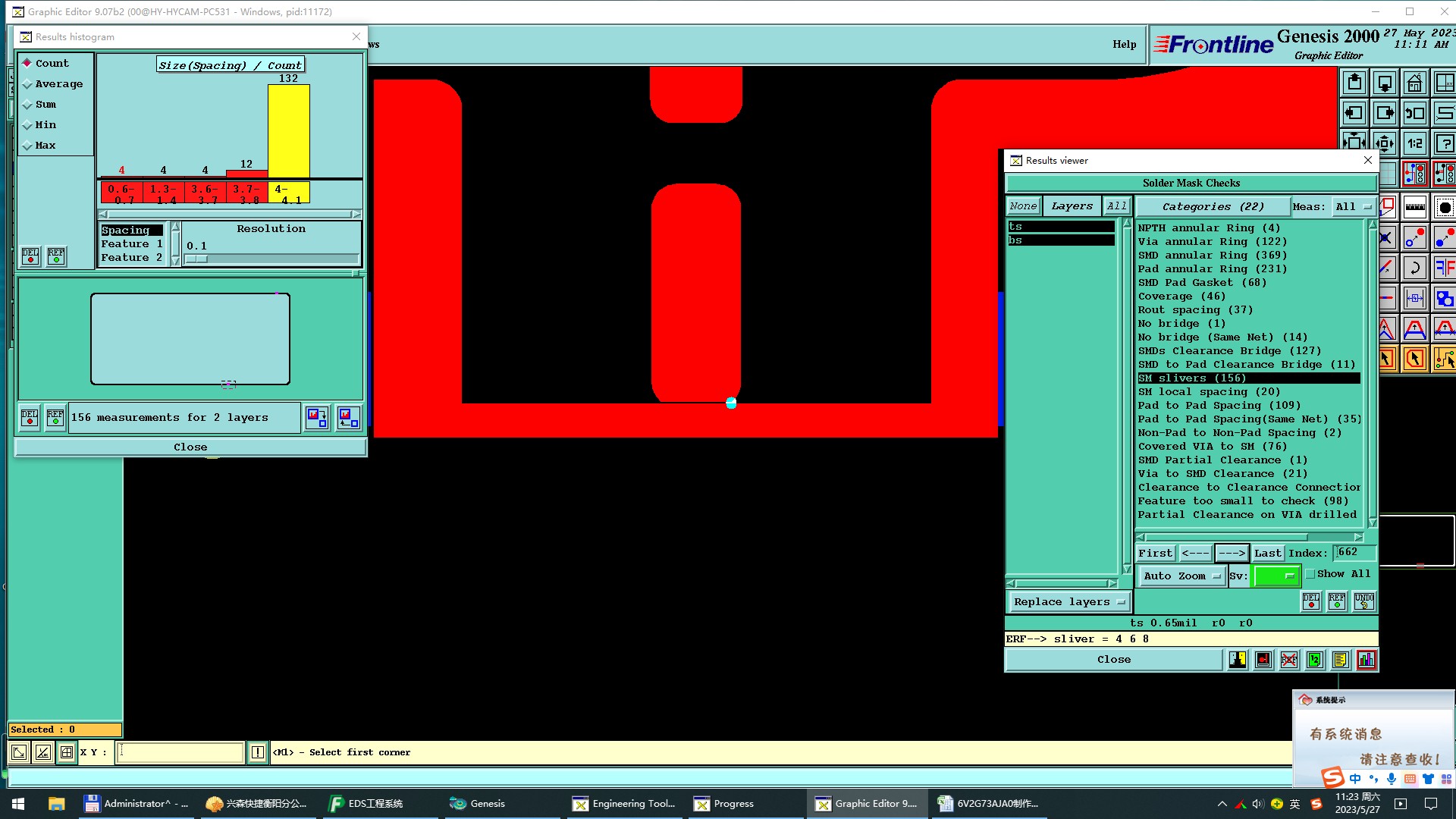1456x819 pixels.
Task: Select Rout spacing (37) category
Action: tap(1194, 310)
